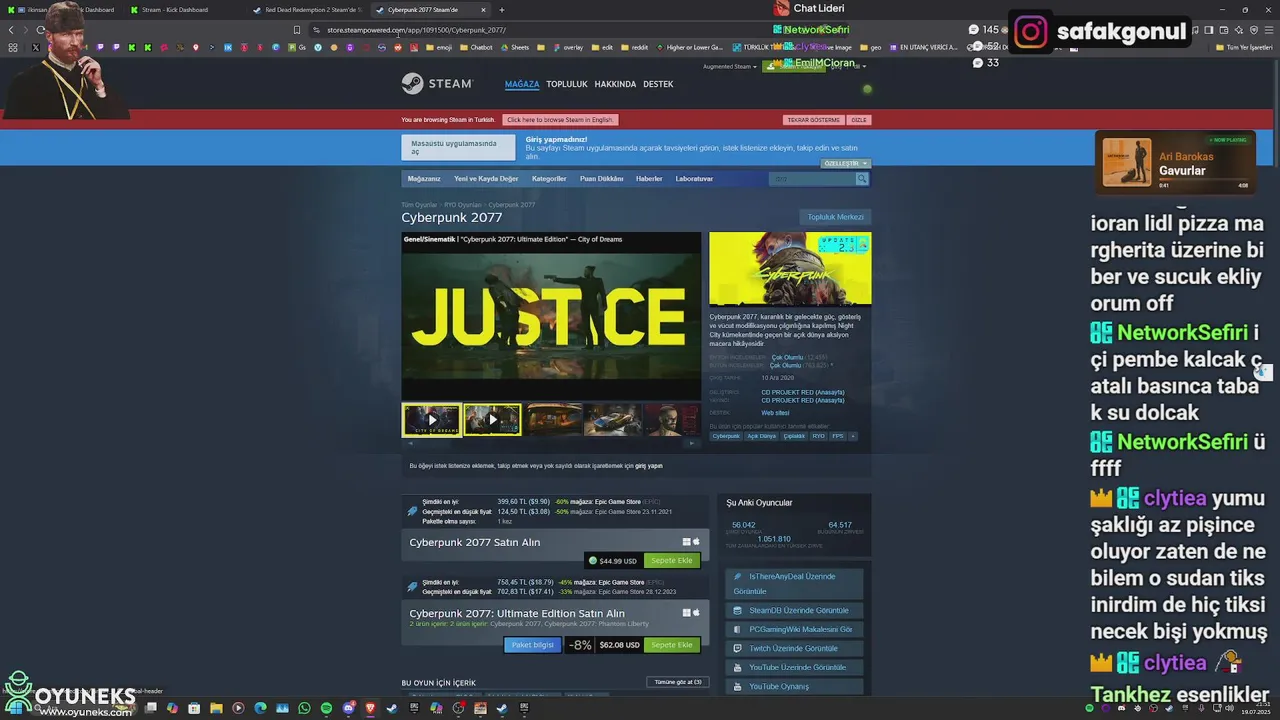Click the Cyberpunk tag

726,436
